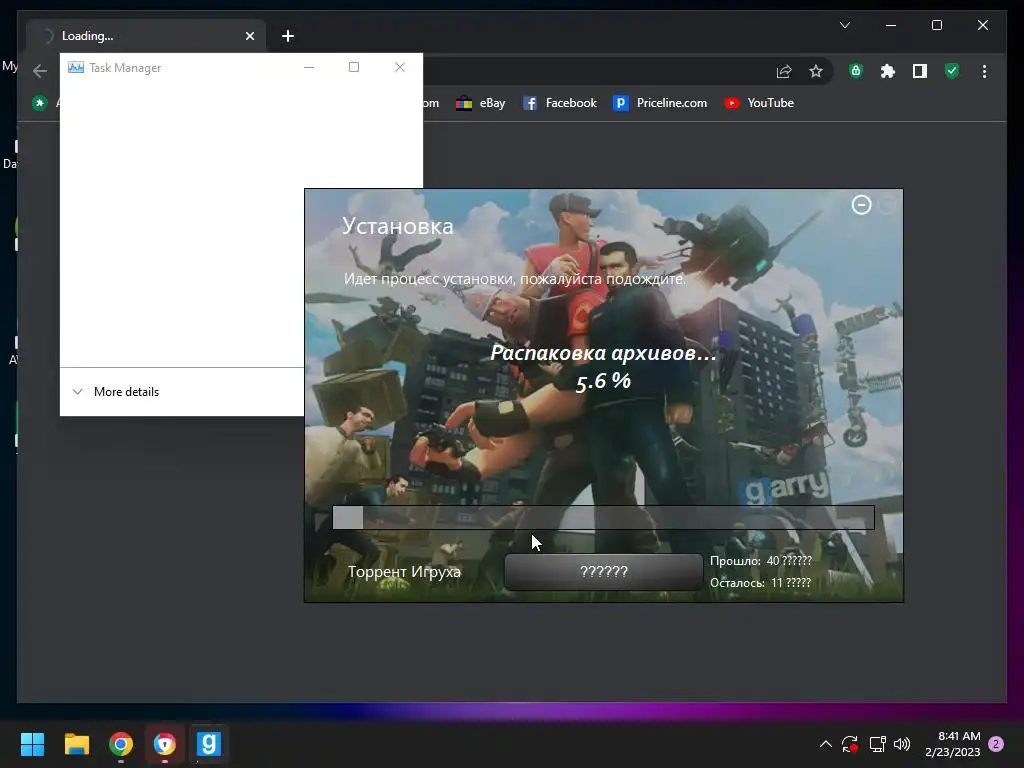Click the 5.6 % progress text

coord(603,381)
